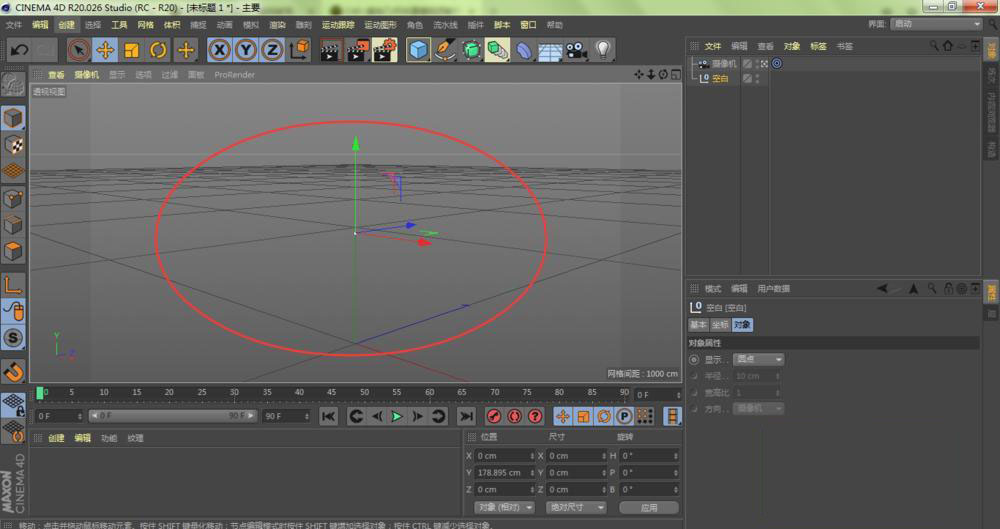Play the animation forward
Image resolution: width=1000 pixels, height=529 pixels.
(x=397, y=417)
